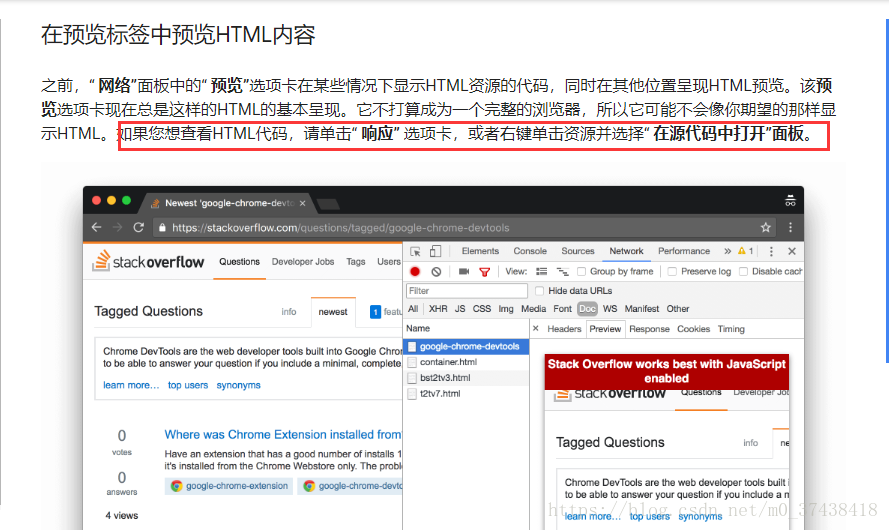Open Chrome three-dot menu

point(790,227)
